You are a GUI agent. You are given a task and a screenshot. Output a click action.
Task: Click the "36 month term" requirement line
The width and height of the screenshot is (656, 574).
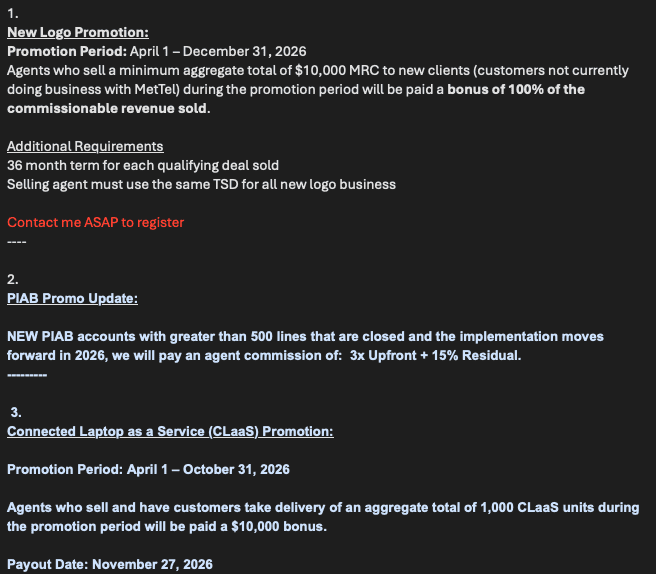pos(143,165)
